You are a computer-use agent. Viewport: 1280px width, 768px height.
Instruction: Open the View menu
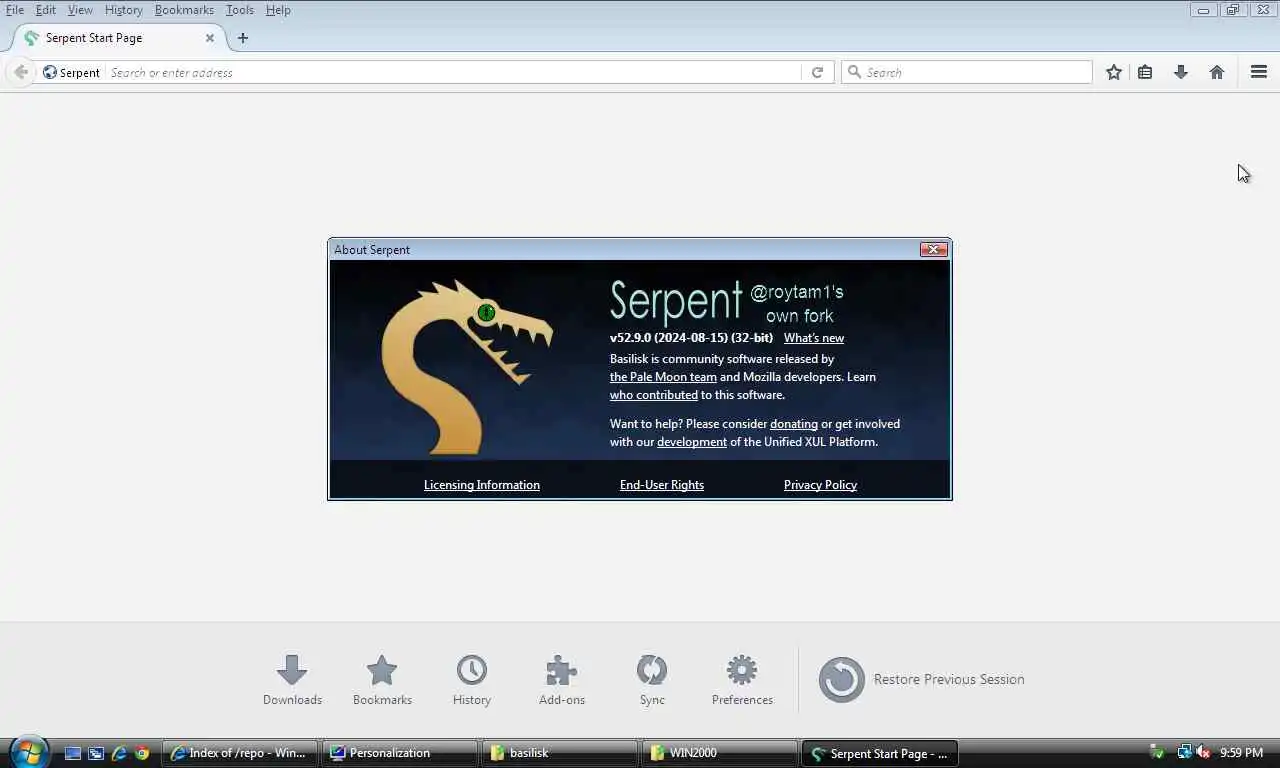[80, 10]
